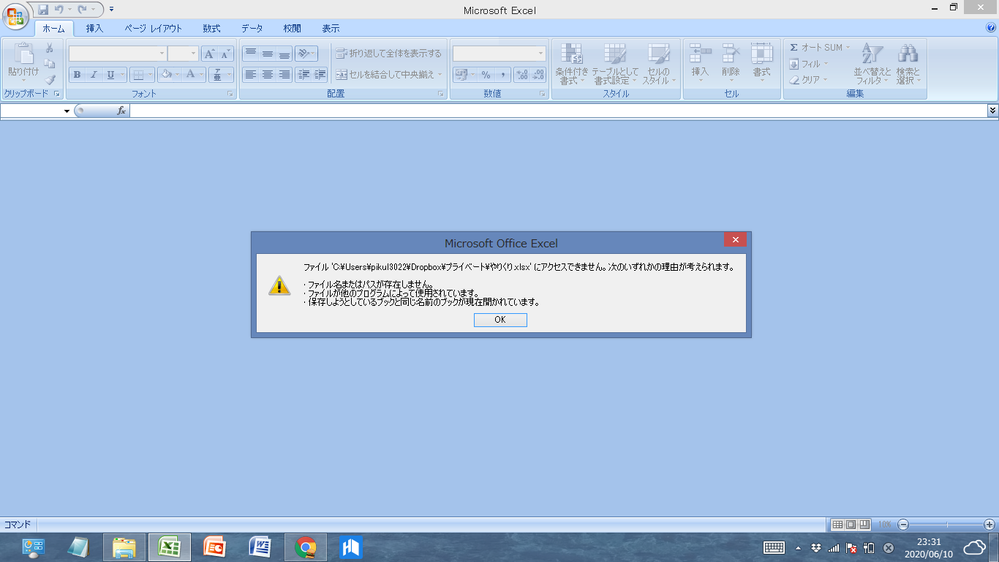The height and width of the screenshot is (562, 999).
Task: Increase font size with large A icon
Action: click(209, 54)
